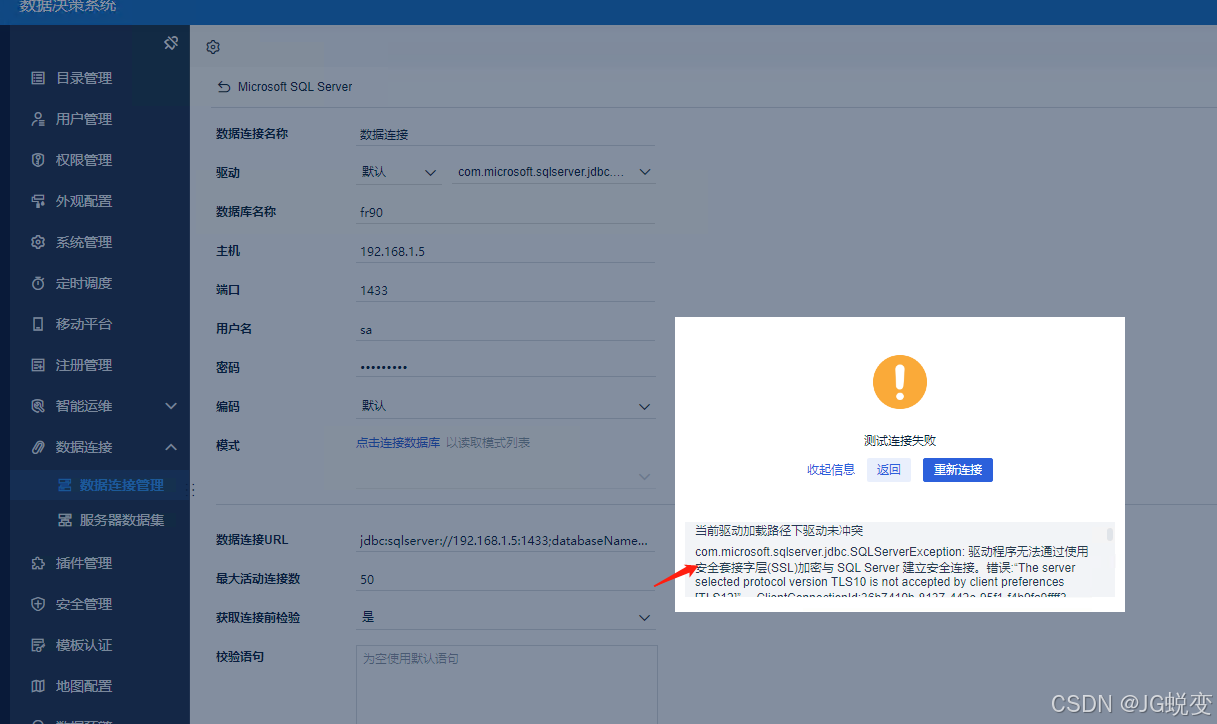This screenshot has width=1217, height=724.
Task: Open the 驱动 默认 dropdown
Action: 399,172
